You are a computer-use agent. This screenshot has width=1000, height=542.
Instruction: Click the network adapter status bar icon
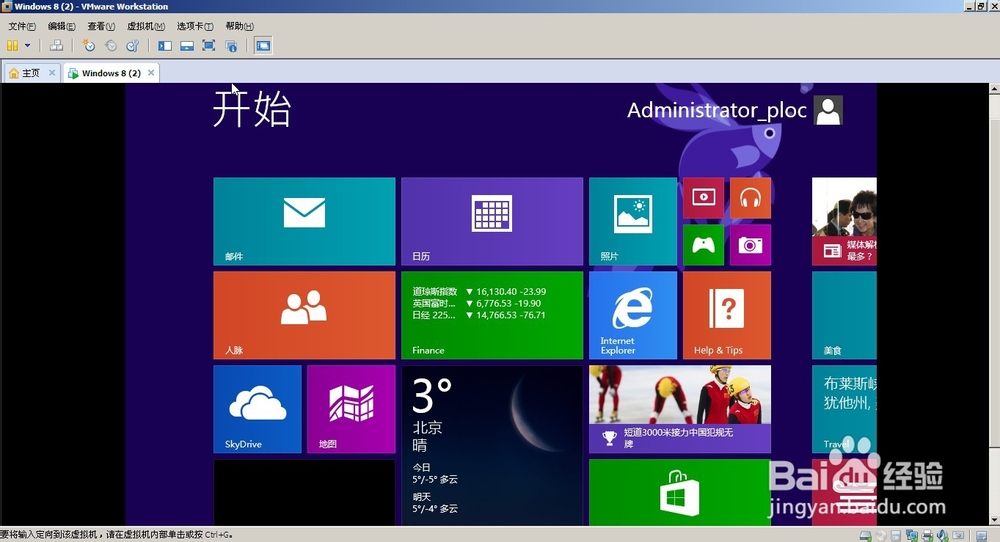click(912, 536)
